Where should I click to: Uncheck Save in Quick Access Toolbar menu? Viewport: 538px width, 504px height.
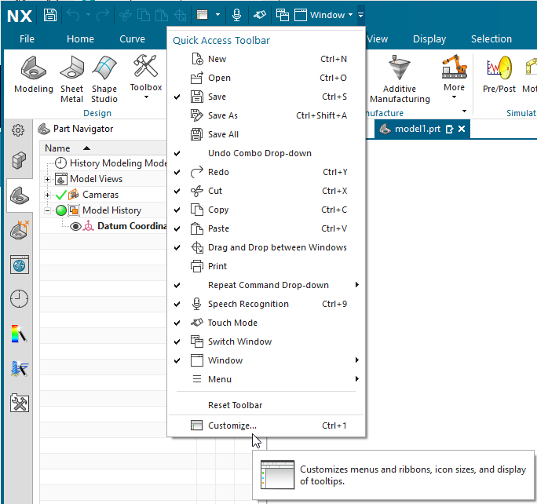(266, 97)
